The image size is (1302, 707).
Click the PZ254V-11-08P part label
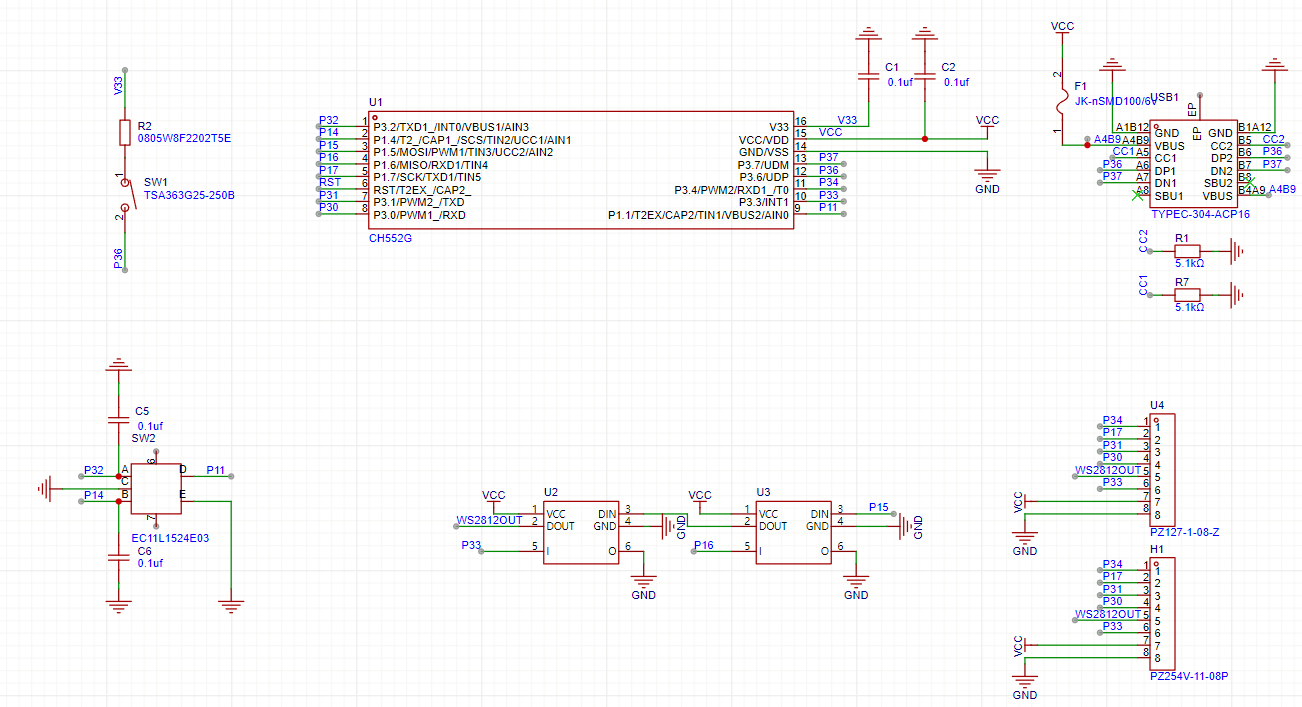[x=1189, y=676]
